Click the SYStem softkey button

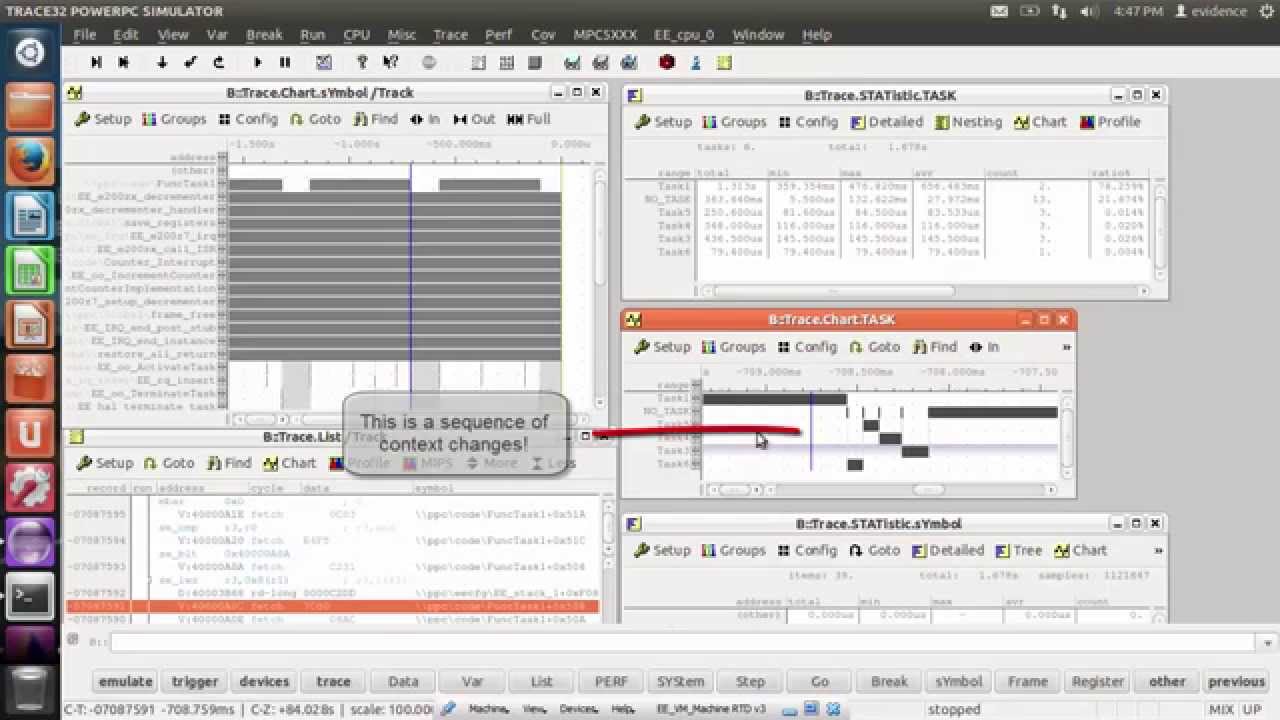[681, 681]
